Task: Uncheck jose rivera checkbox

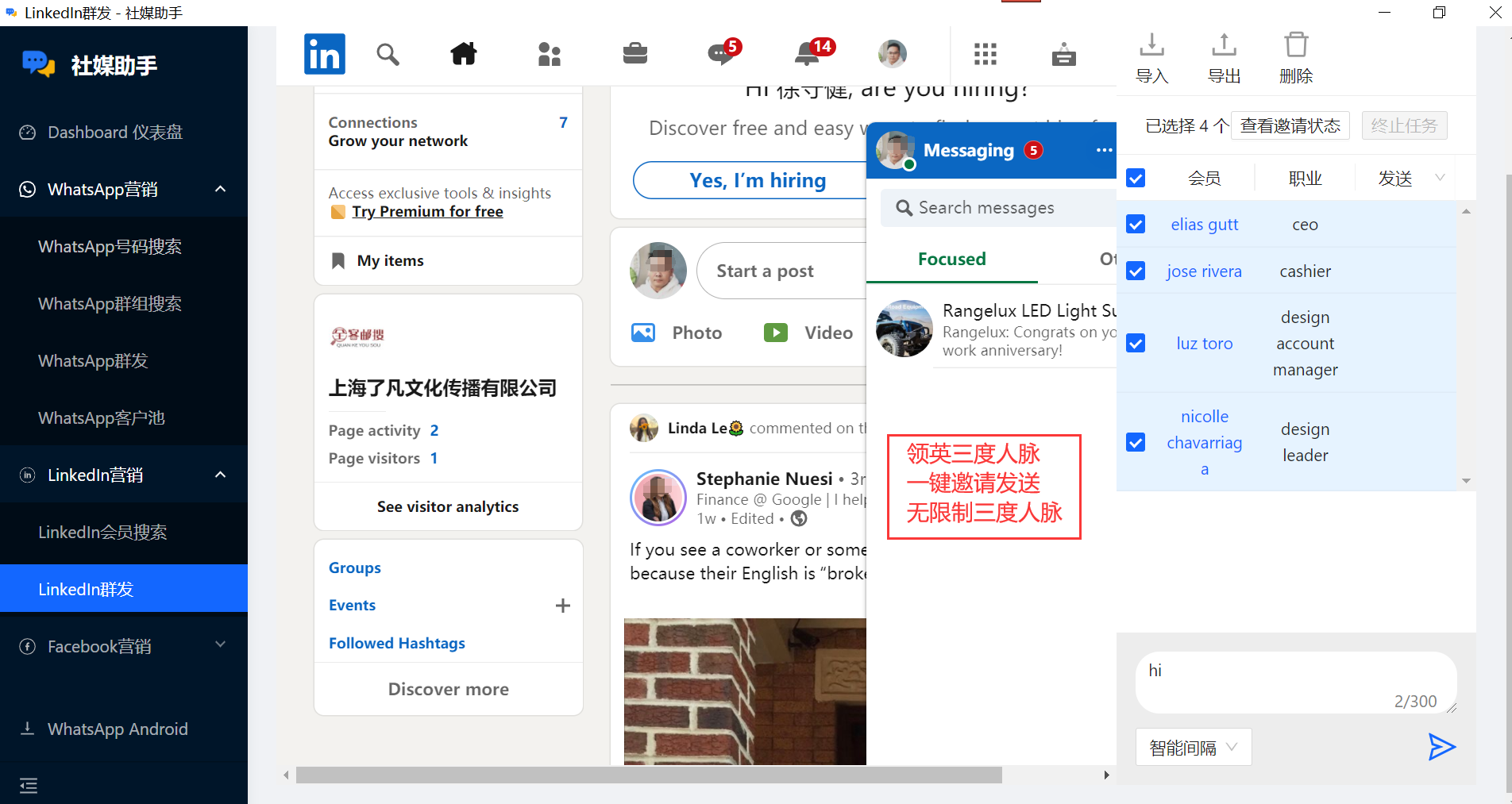Action: [x=1136, y=271]
